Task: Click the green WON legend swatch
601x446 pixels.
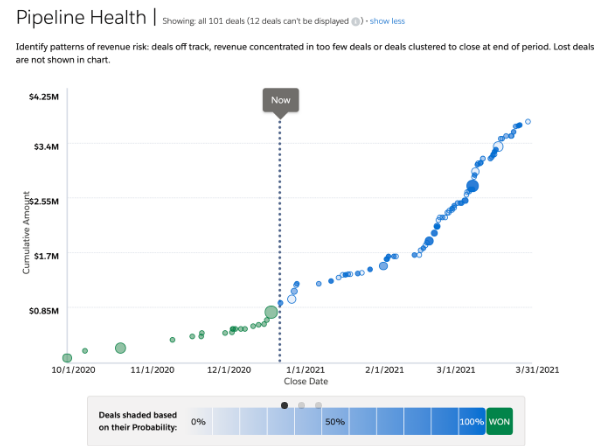Action: click(x=499, y=421)
